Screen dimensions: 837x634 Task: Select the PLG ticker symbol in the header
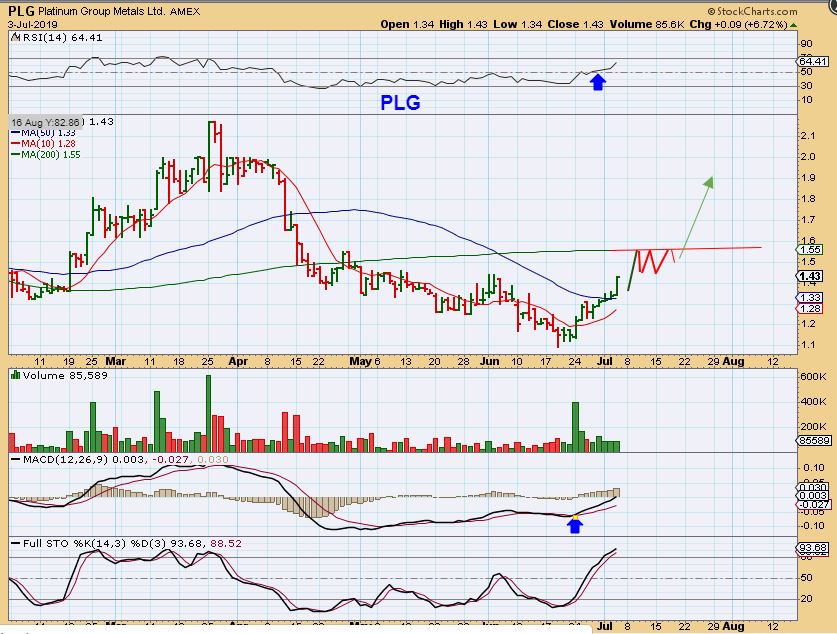click(x=21, y=11)
